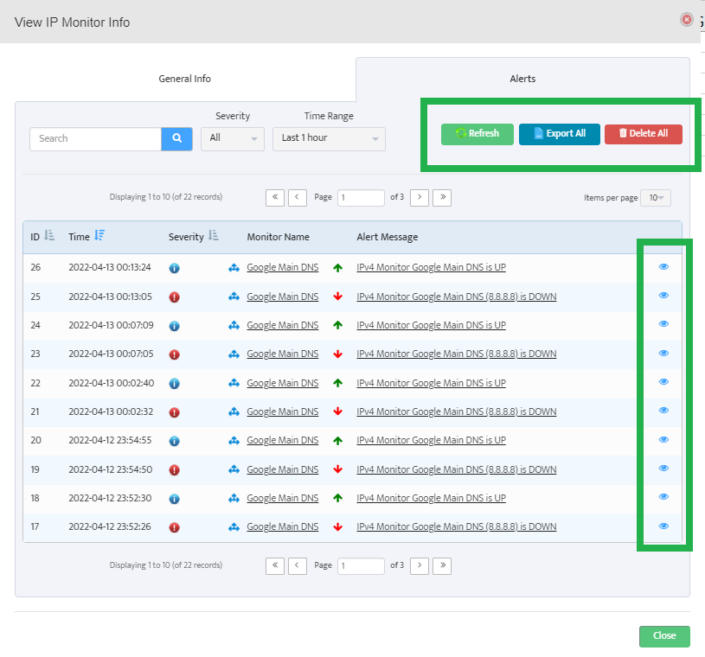Open Google Main DNS link in row 21
Viewport: 705px width, 657px height.
point(282,411)
